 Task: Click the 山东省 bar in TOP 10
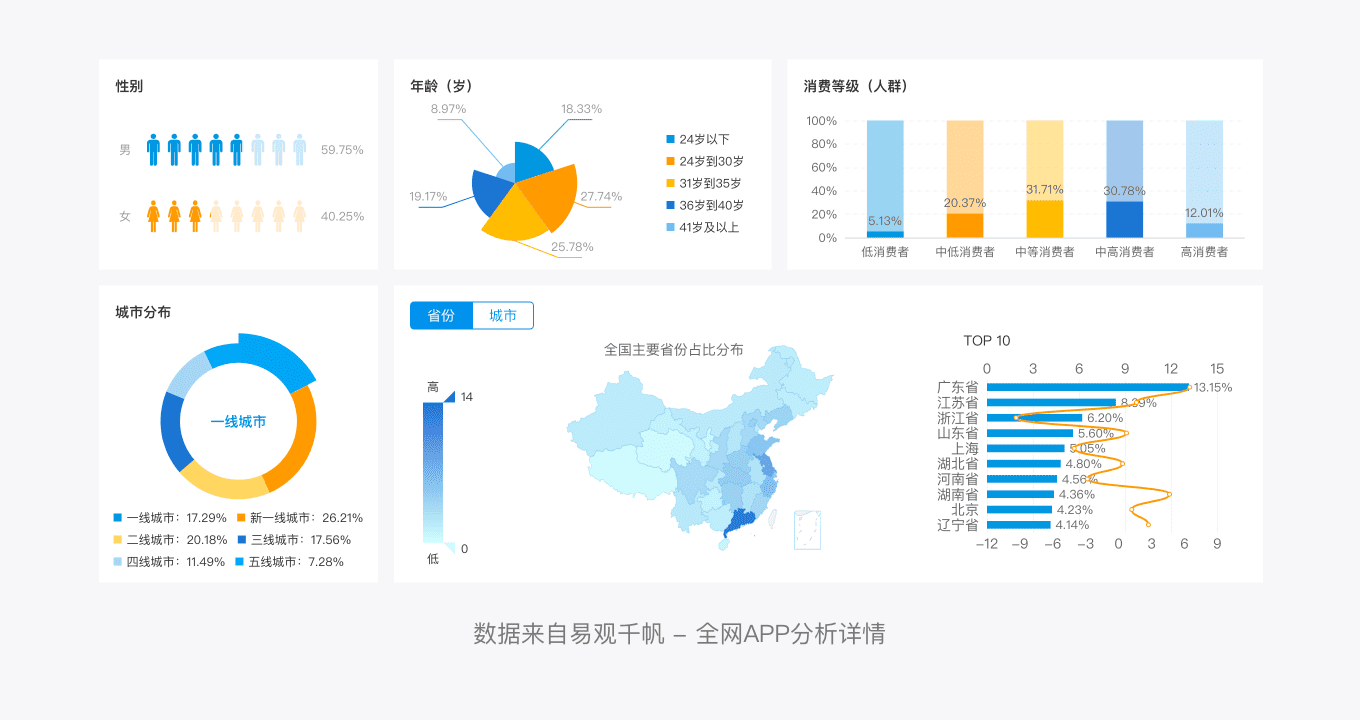(1030, 433)
